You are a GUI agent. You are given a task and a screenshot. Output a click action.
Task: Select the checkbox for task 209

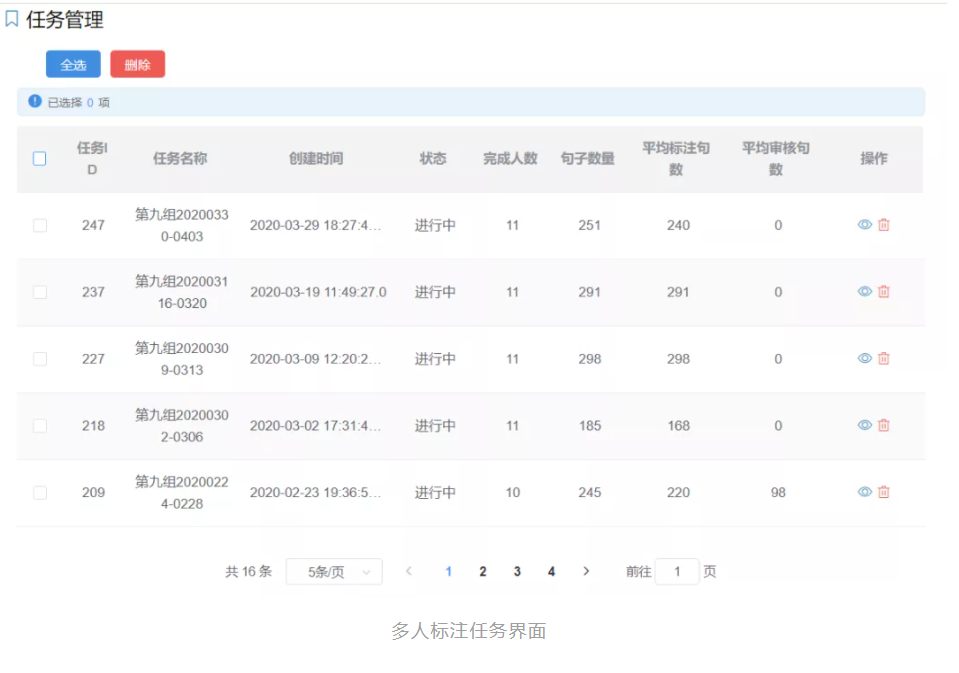coord(38,492)
